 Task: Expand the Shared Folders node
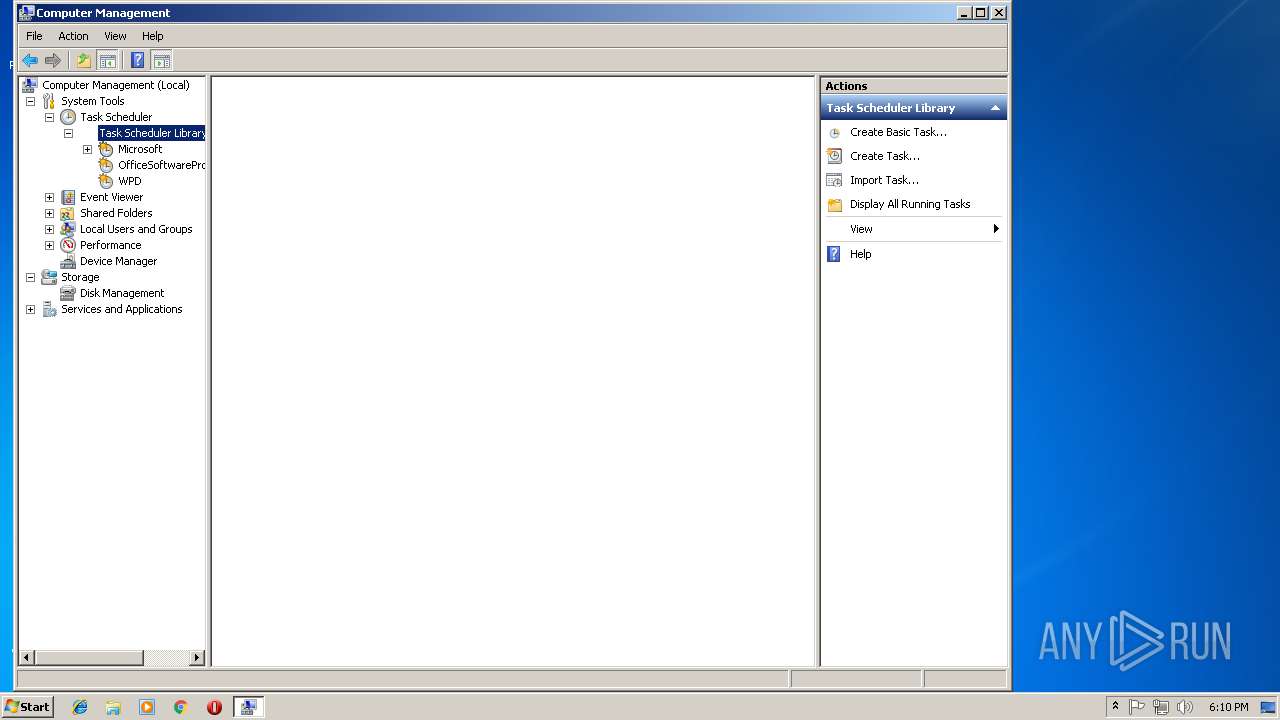(x=49, y=213)
